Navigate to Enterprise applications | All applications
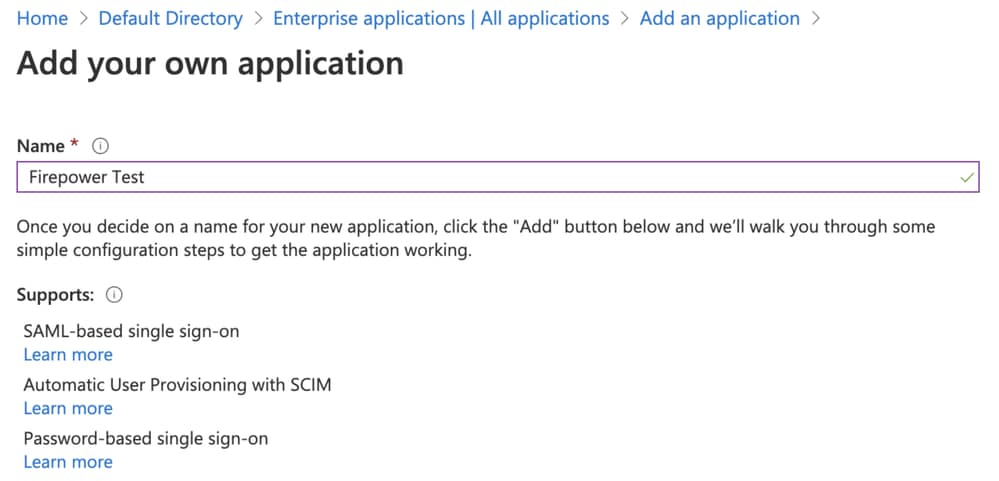 point(441,18)
